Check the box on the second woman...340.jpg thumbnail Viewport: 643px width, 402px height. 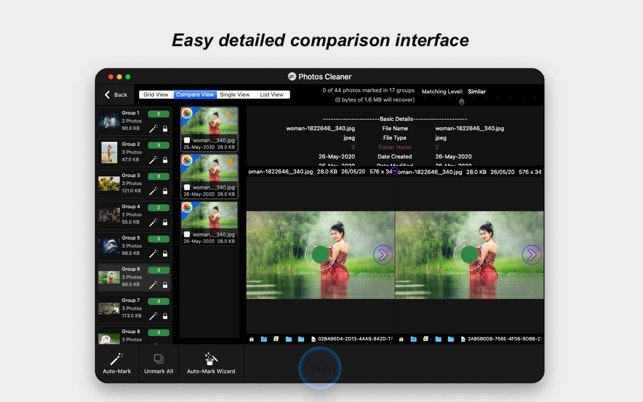click(187, 187)
